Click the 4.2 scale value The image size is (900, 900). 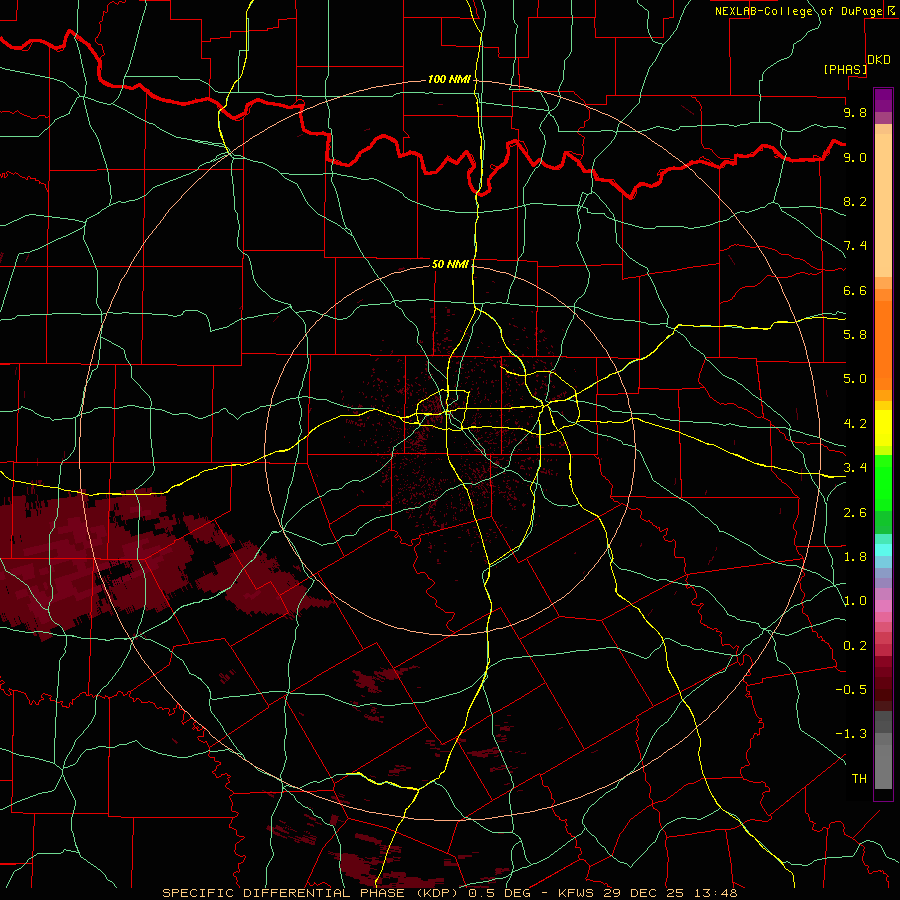pos(855,424)
